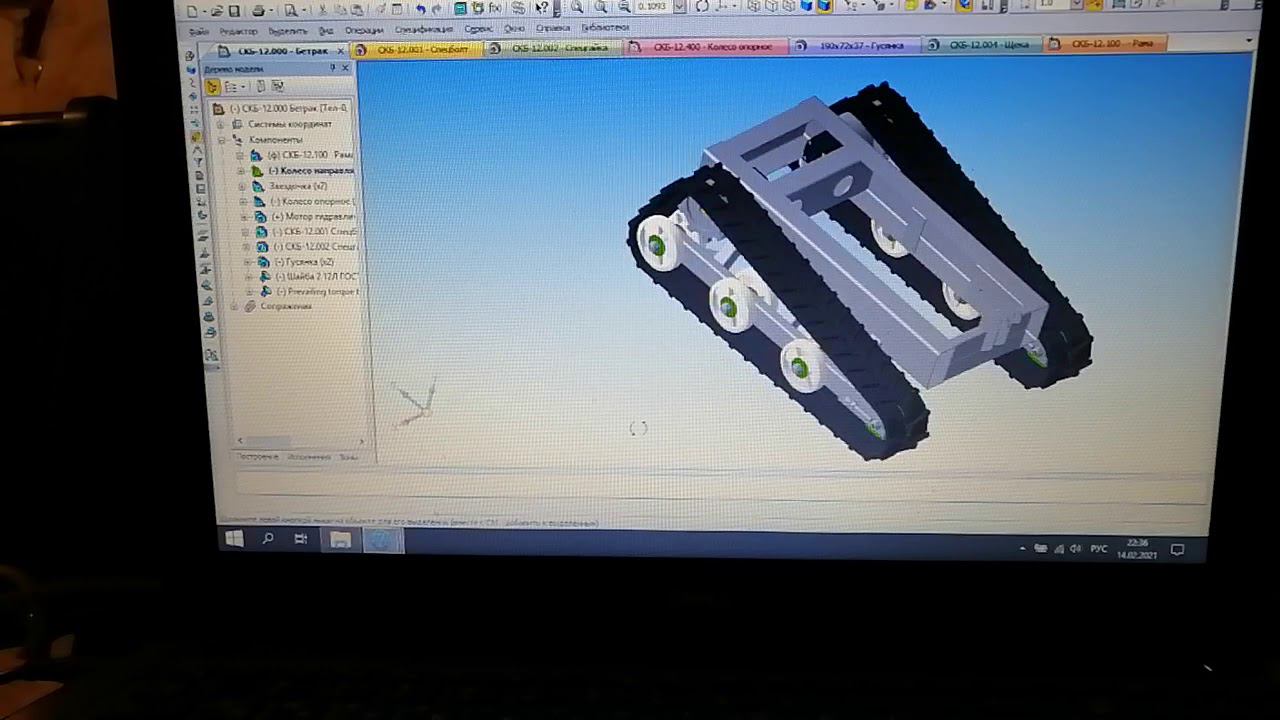Activate the zoom window magnifier tool

577,7
